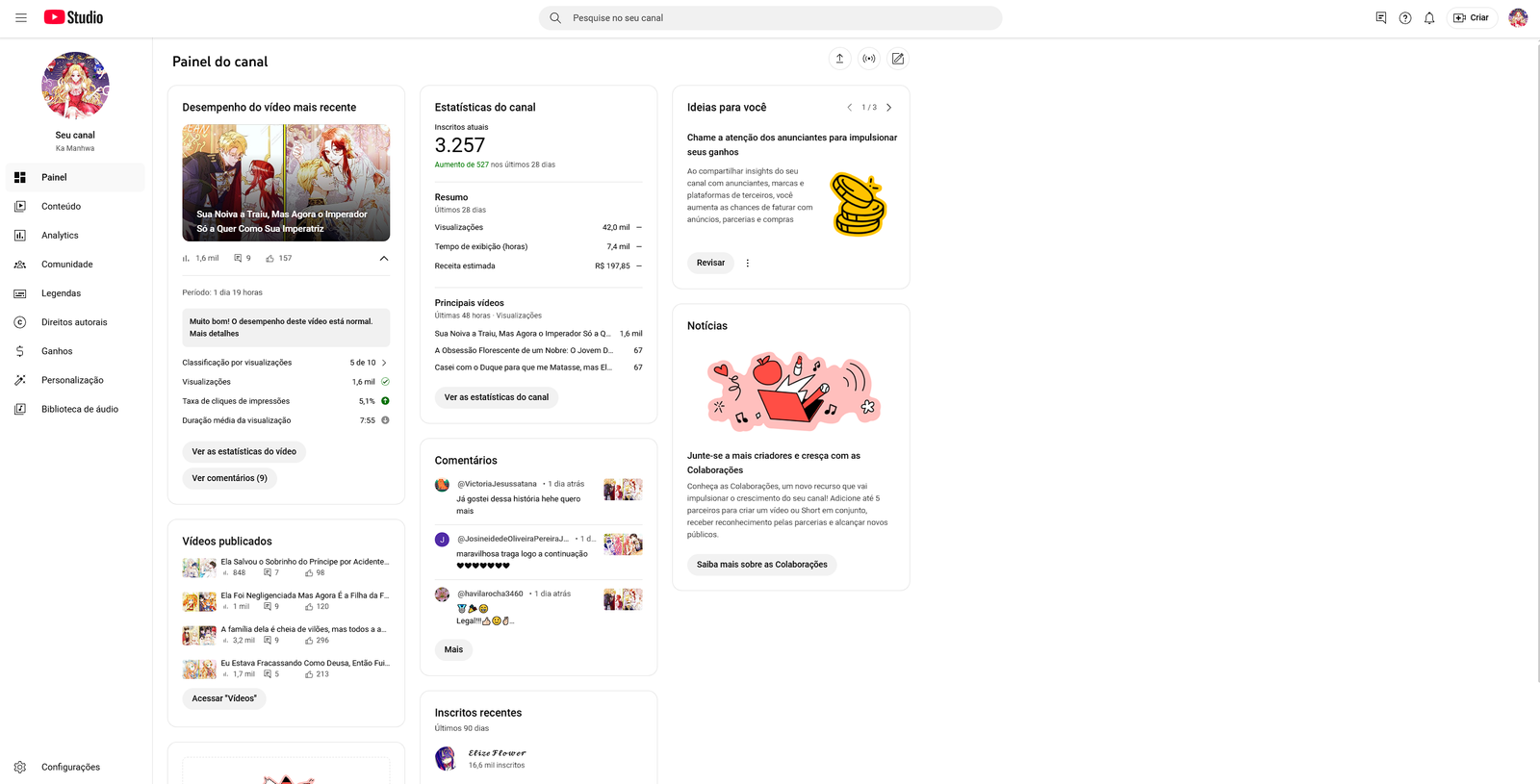The height and width of the screenshot is (784, 1540).
Task: Click the Mais detalhes link
Action: point(214,334)
